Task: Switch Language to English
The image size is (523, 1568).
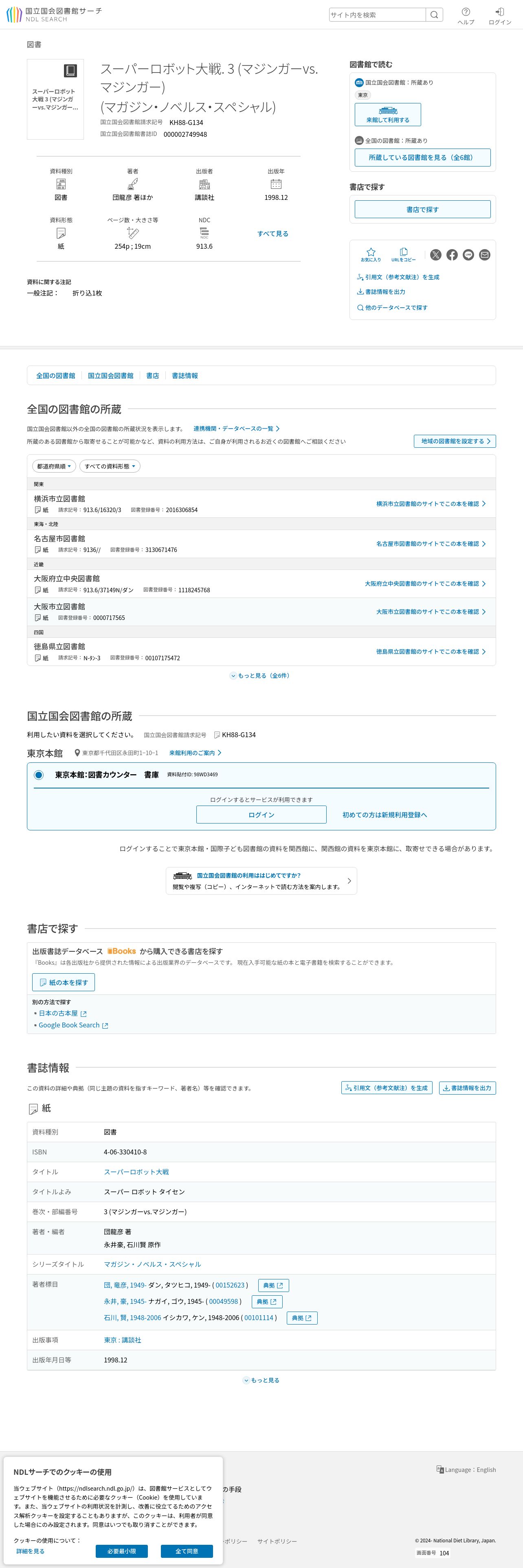Action: pyautogui.click(x=466, y=1469)
